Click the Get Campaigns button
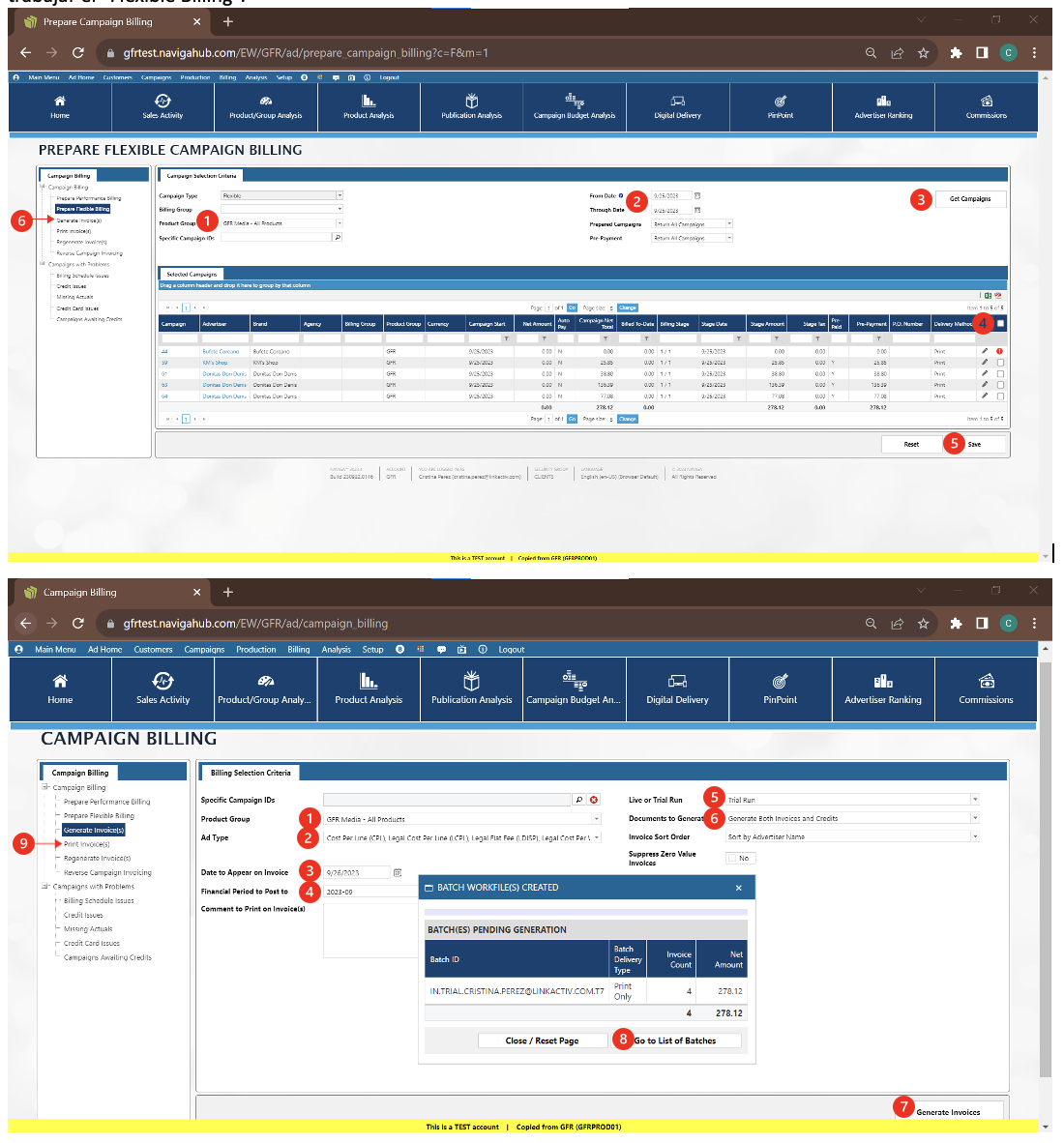 pos(969,199)
